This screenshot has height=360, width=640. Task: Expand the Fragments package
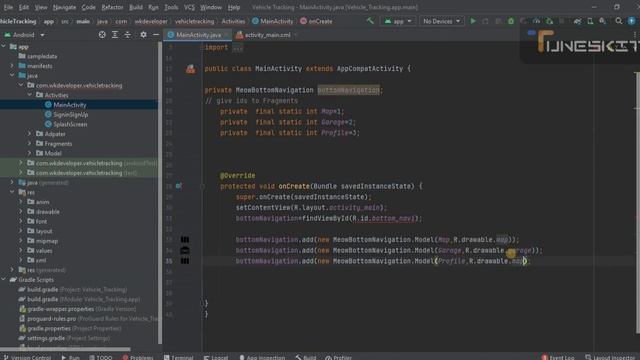30,144
